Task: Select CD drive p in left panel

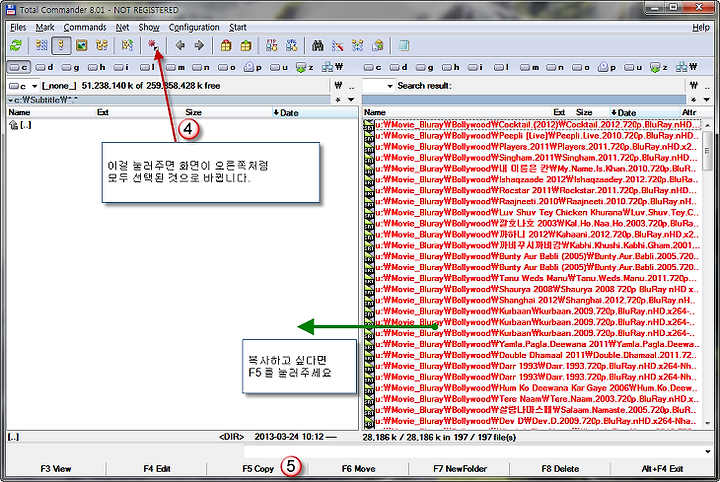Action: click(x=253, y=67)
